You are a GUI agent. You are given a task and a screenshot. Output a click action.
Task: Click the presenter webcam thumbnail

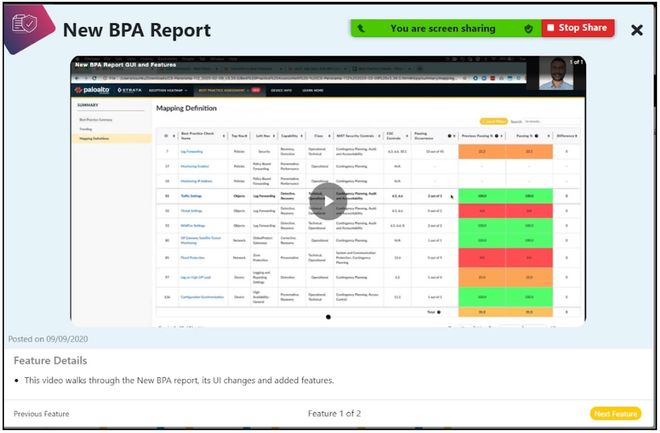point(556,74)
